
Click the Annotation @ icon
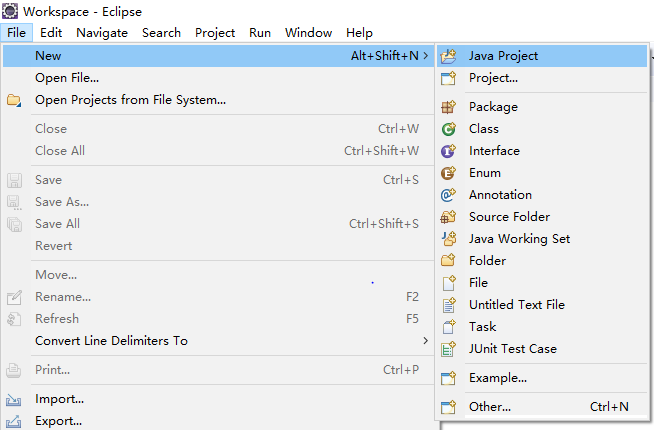point(448,195)
